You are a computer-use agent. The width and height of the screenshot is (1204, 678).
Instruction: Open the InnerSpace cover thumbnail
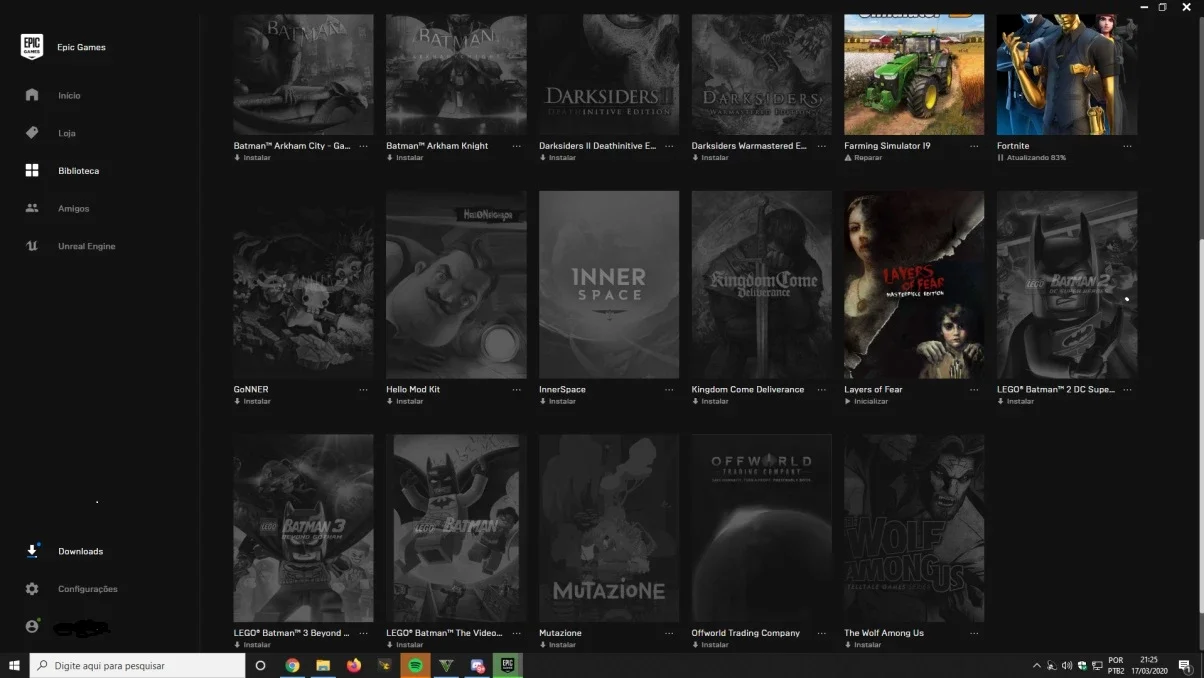tap(609, 284)
